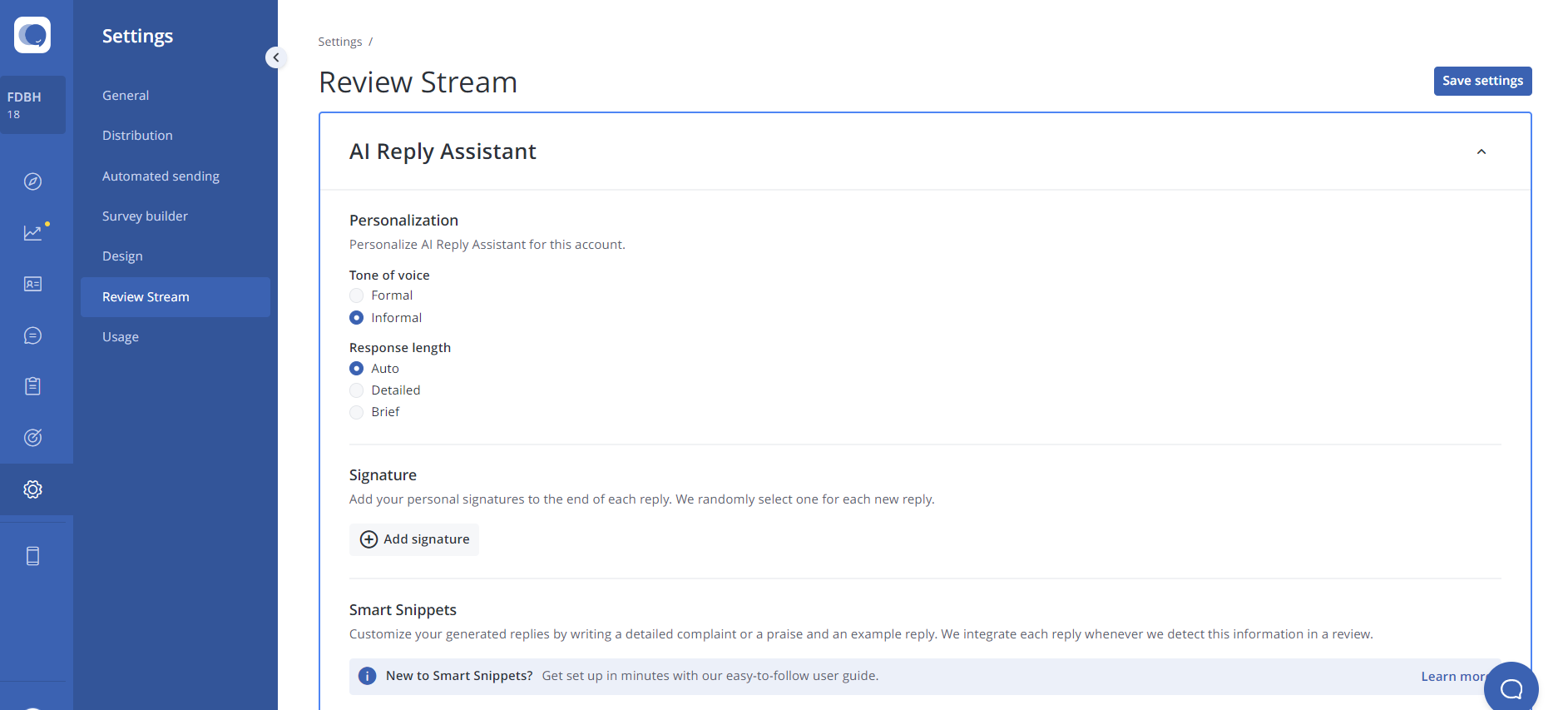Open the target goal icon in sidebar

pyautogui.click(x=32, y=438)
